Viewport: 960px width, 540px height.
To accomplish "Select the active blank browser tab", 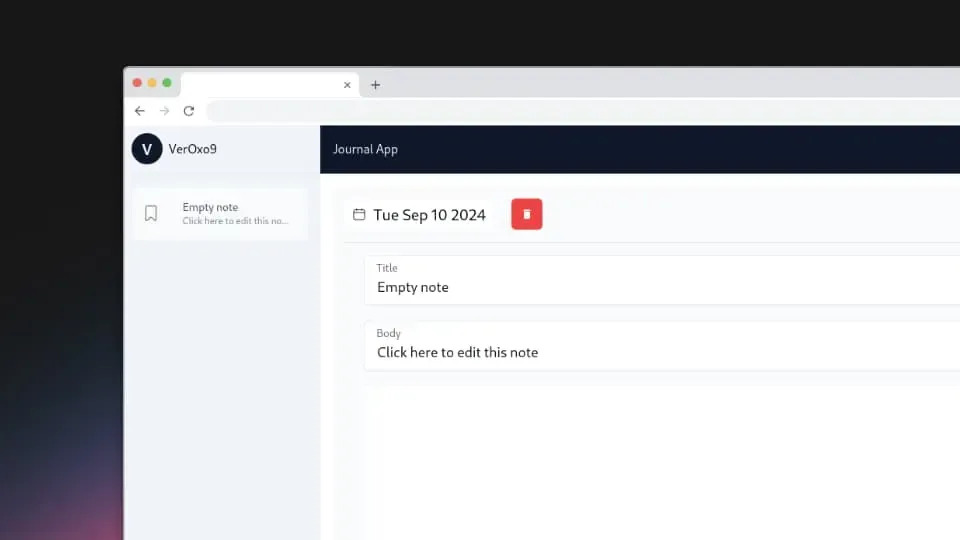I will [260, 85].
